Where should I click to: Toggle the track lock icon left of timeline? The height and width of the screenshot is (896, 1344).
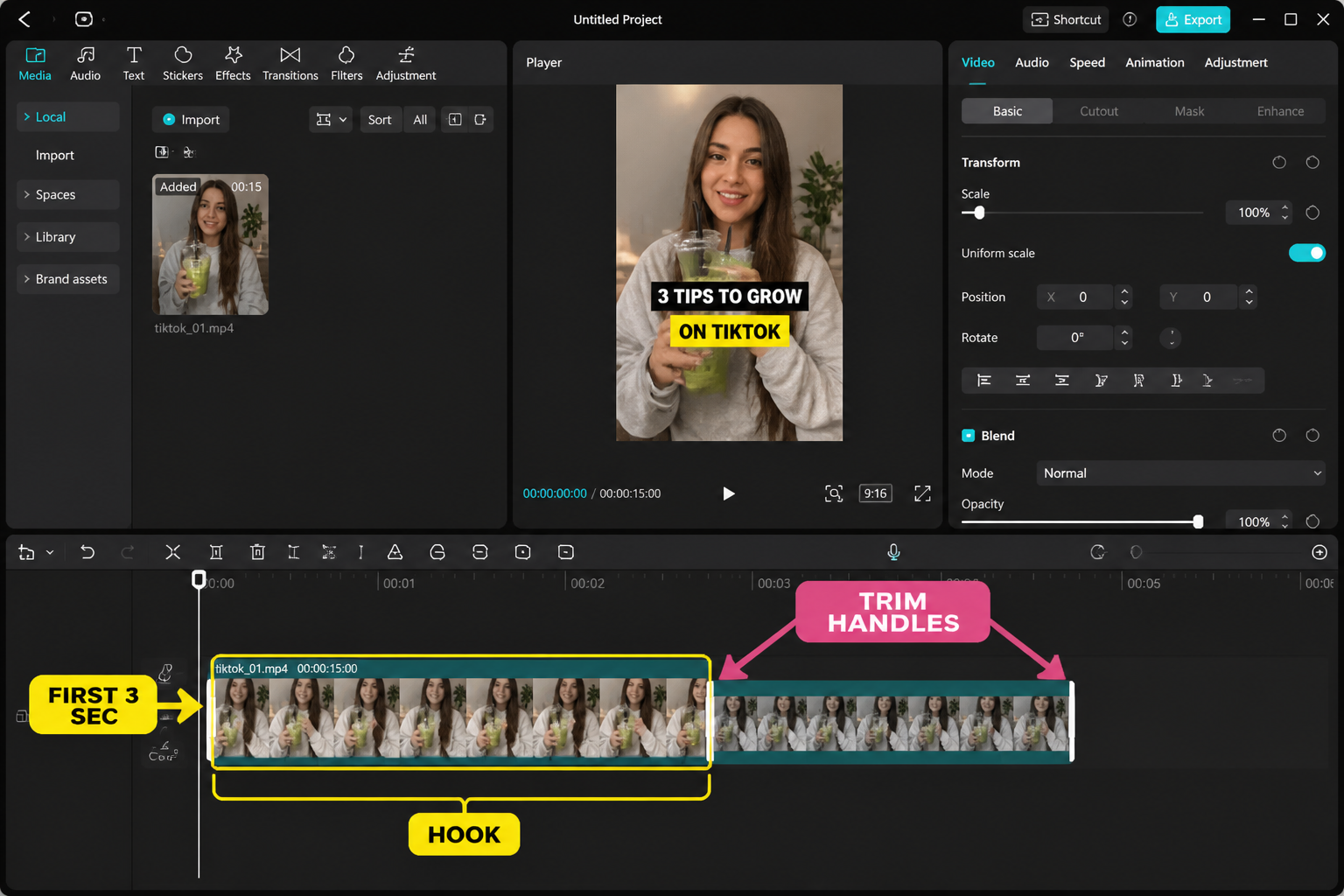pyautogui.click(x=22, y=717)
